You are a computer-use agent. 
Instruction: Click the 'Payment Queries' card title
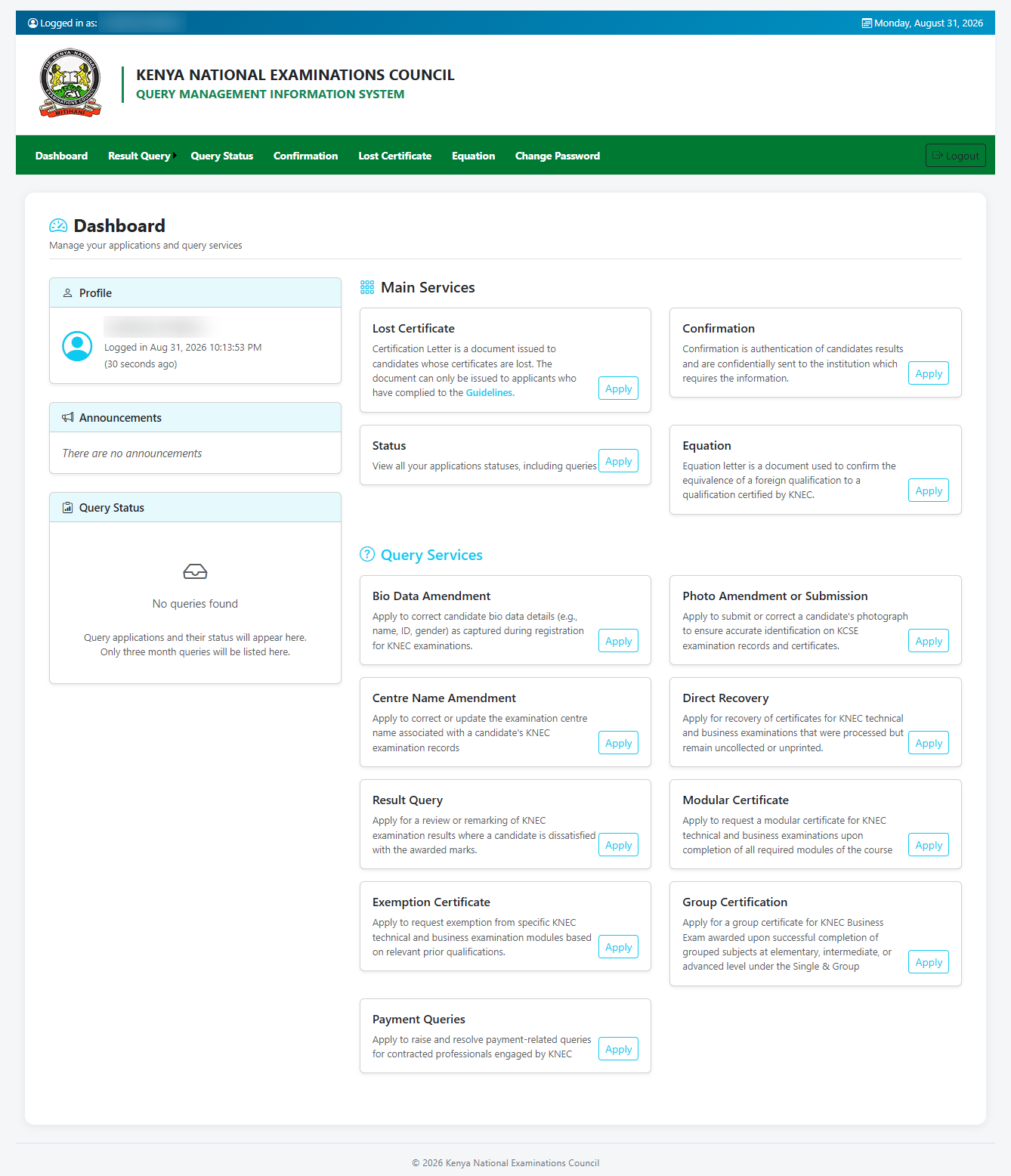point(419,1020)
